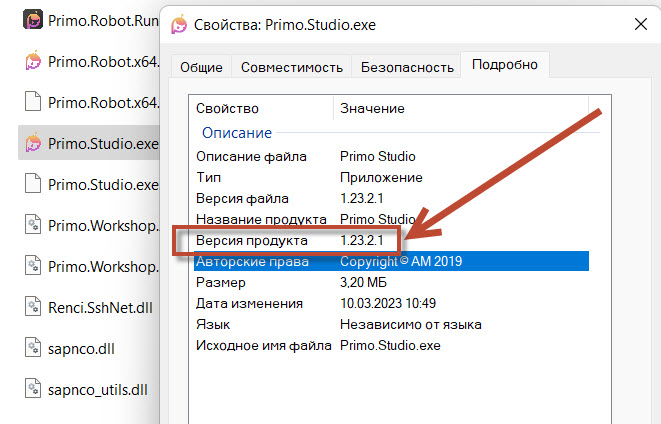Select the Дата изменения property label
This screenshot has height=424, width=661.
249,303
